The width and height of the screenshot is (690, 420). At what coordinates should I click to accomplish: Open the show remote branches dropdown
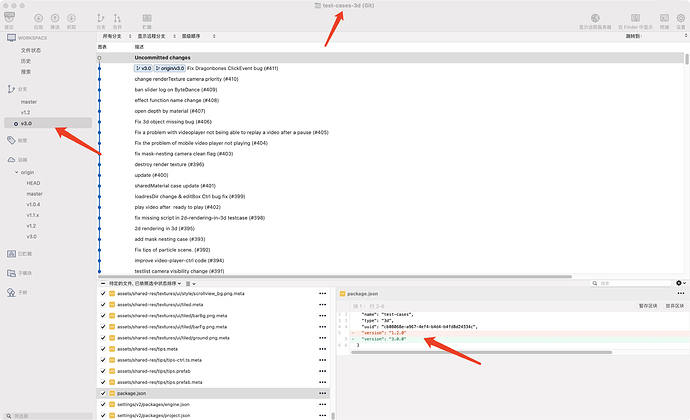pos(156,36)
